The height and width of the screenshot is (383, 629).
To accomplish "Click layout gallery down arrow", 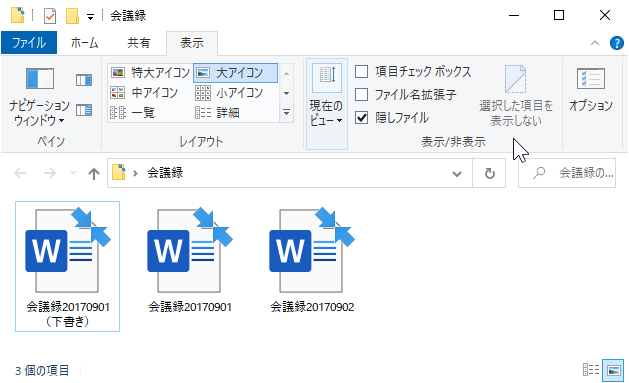I will pos(286,93).
